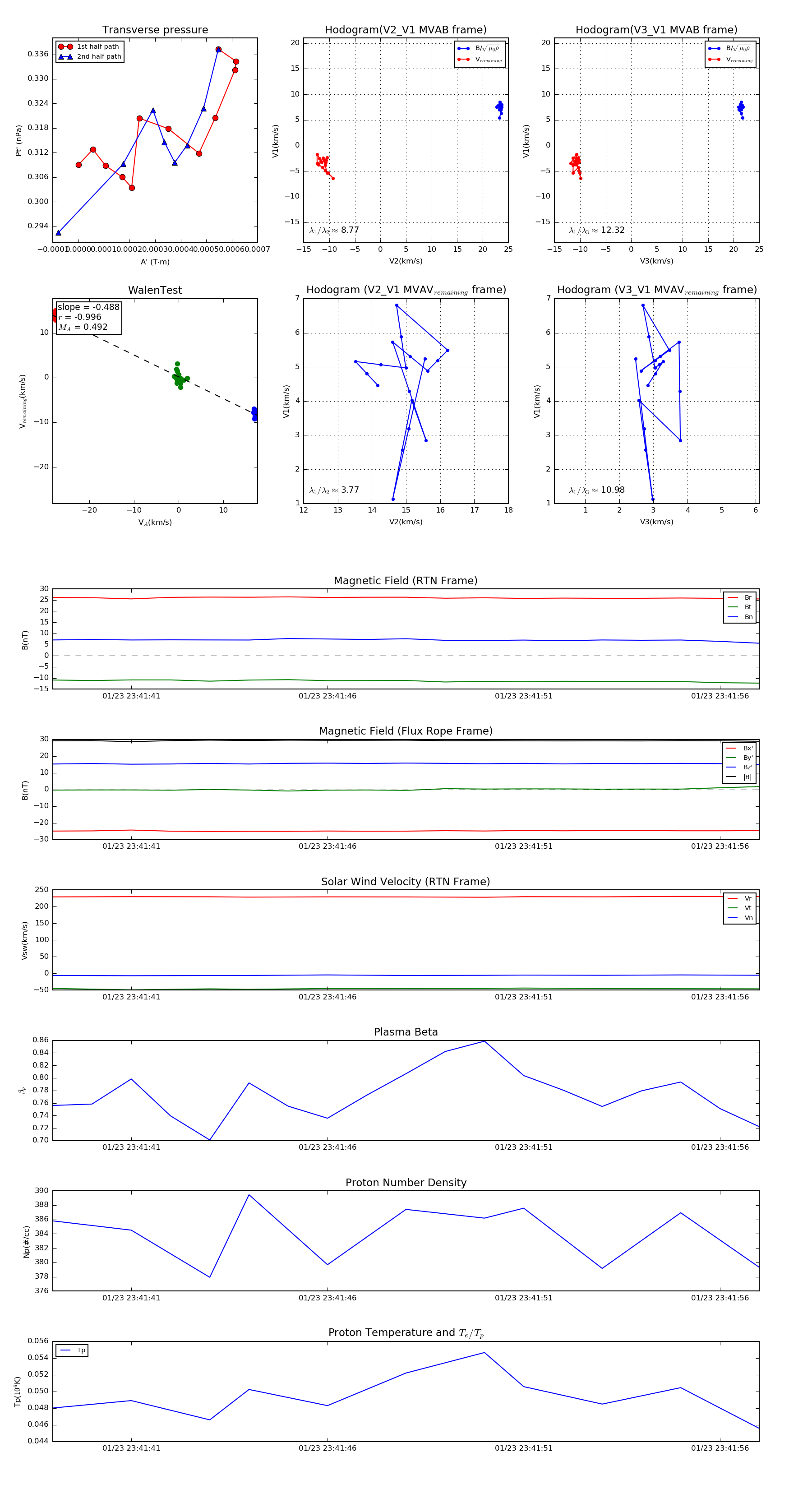The width and height of the screenshot is (812, 1489).
Task: Select the "Vn" legend entry
Action: (x=740, y=918)
